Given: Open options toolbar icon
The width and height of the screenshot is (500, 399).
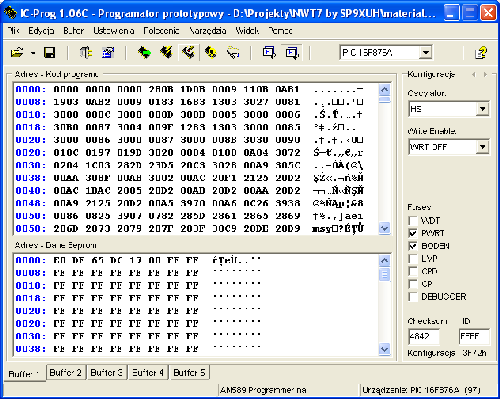Looking at the screenshot, I should (108, 53).
